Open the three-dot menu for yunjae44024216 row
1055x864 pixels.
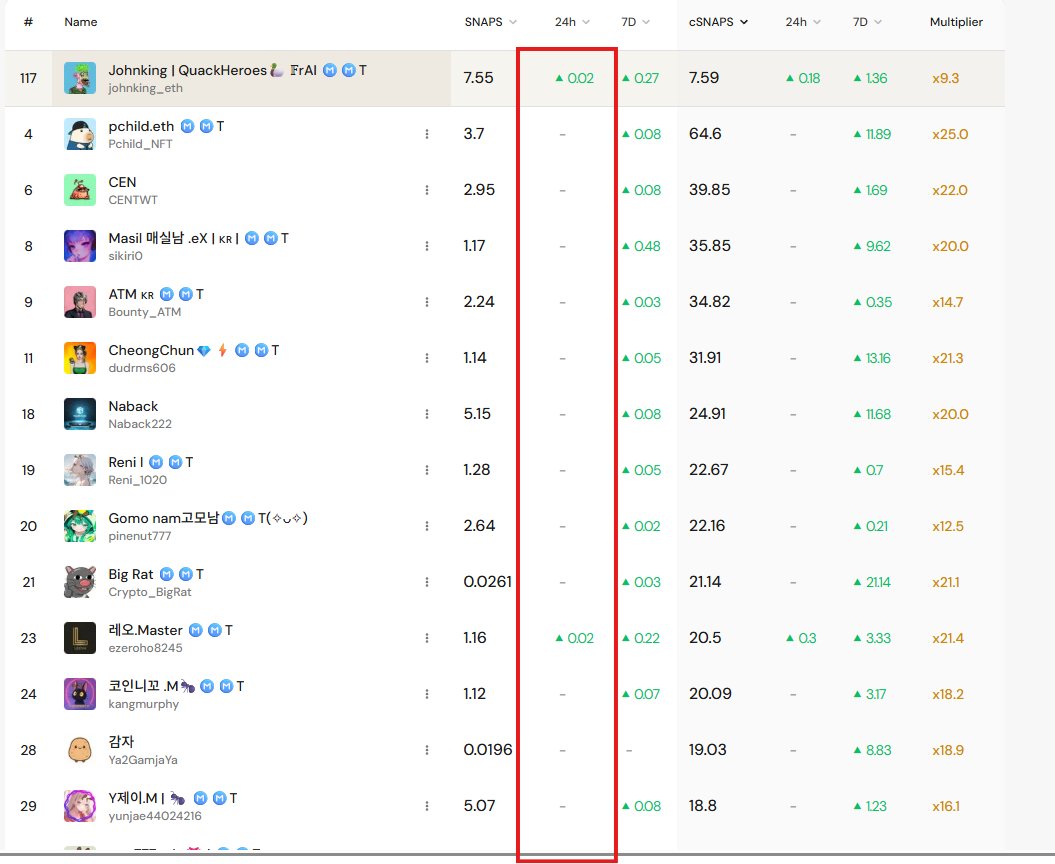pos(427,805)
